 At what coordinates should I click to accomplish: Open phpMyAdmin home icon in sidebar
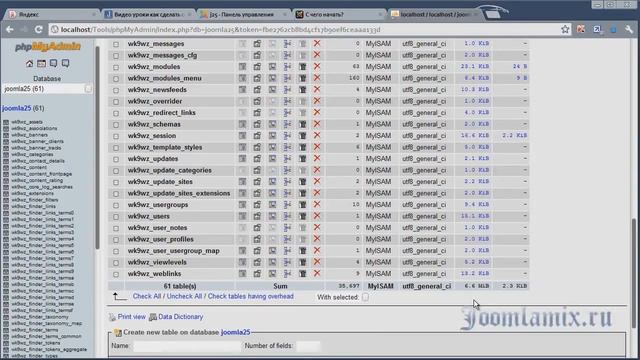[29, 63]
